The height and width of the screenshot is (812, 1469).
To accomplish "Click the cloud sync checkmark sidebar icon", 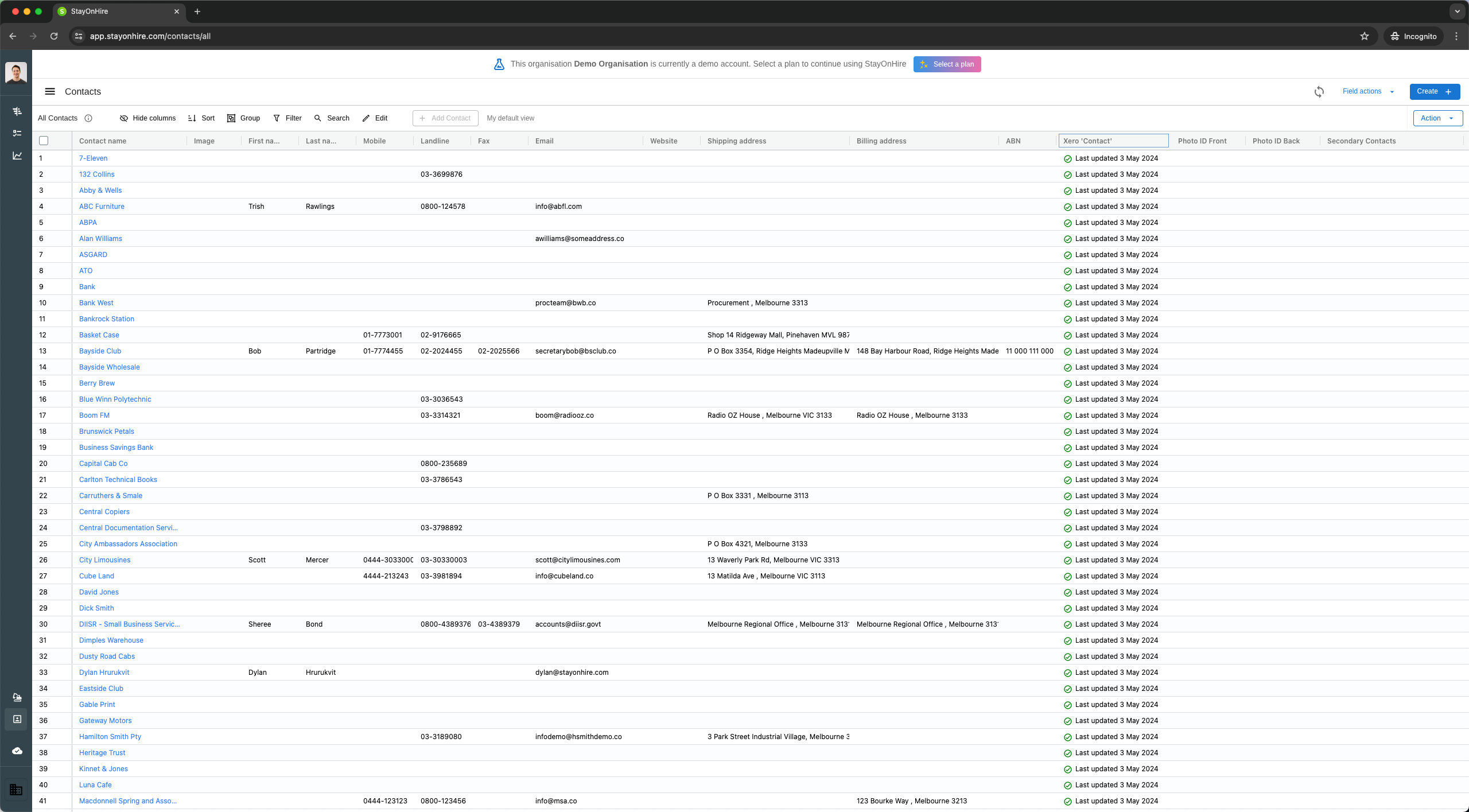I will pos(17,751).
